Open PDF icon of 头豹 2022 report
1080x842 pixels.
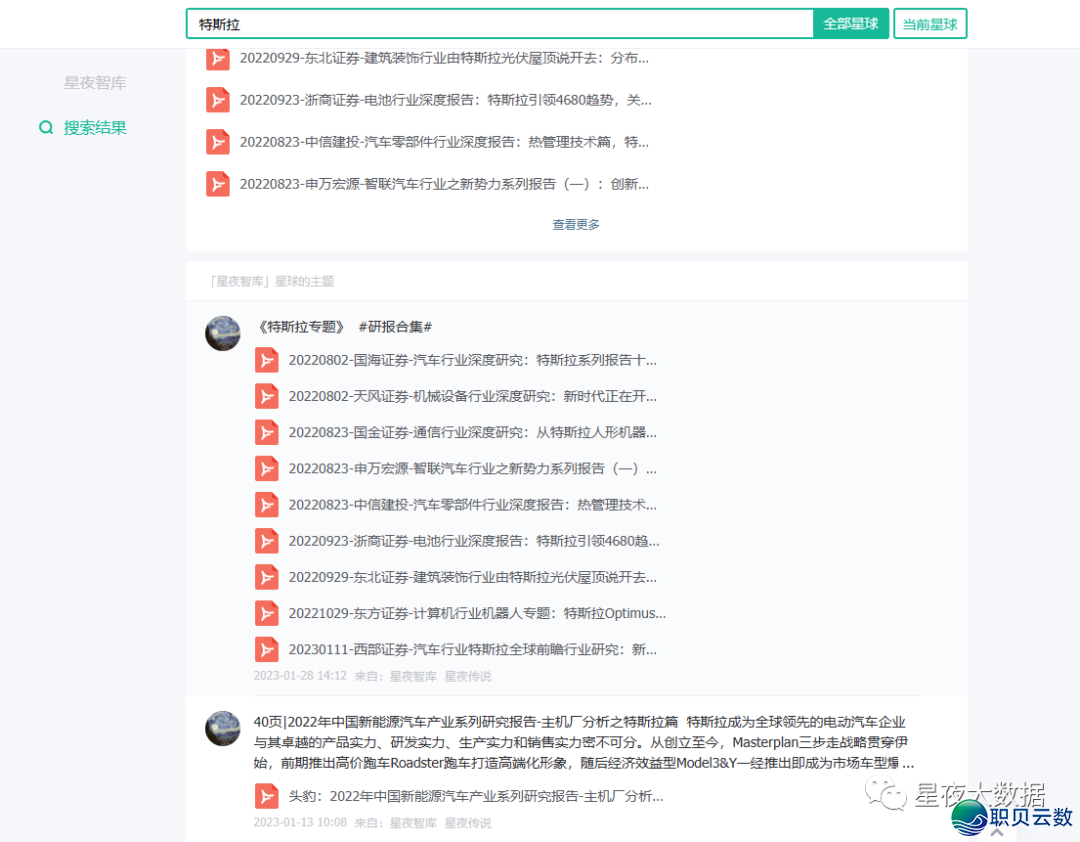coord(267,797)
